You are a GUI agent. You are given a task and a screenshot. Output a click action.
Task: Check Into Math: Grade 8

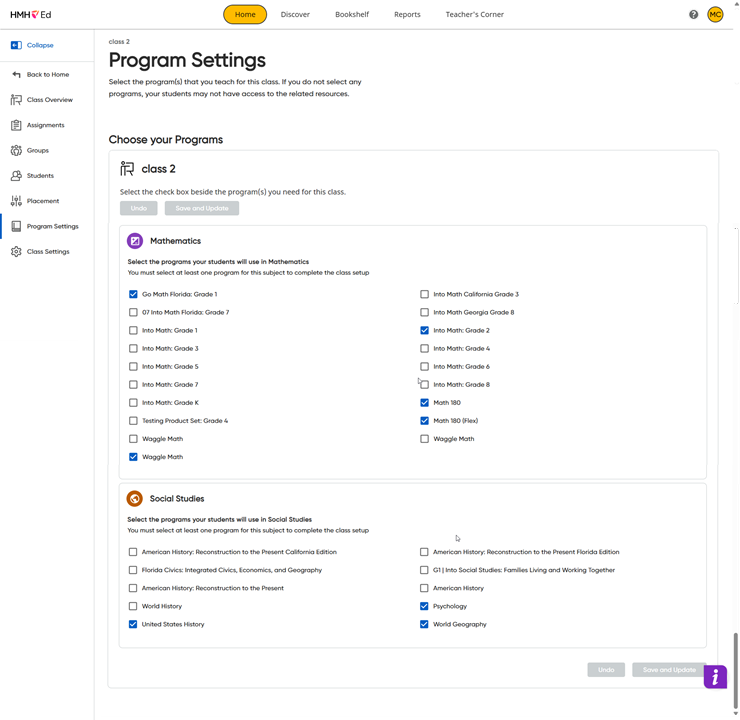point(424,385)
